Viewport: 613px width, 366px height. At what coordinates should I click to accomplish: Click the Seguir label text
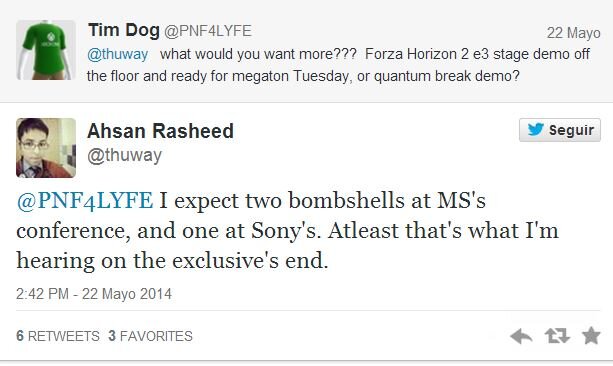click(x=571, y=130)
